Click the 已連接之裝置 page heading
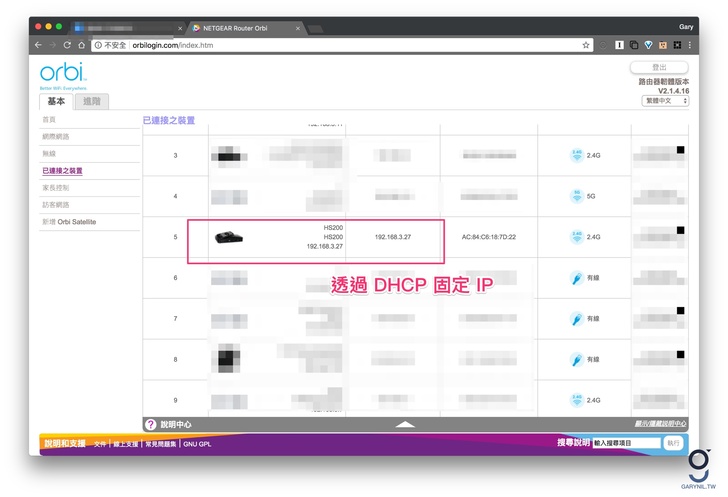 [169, 120]
